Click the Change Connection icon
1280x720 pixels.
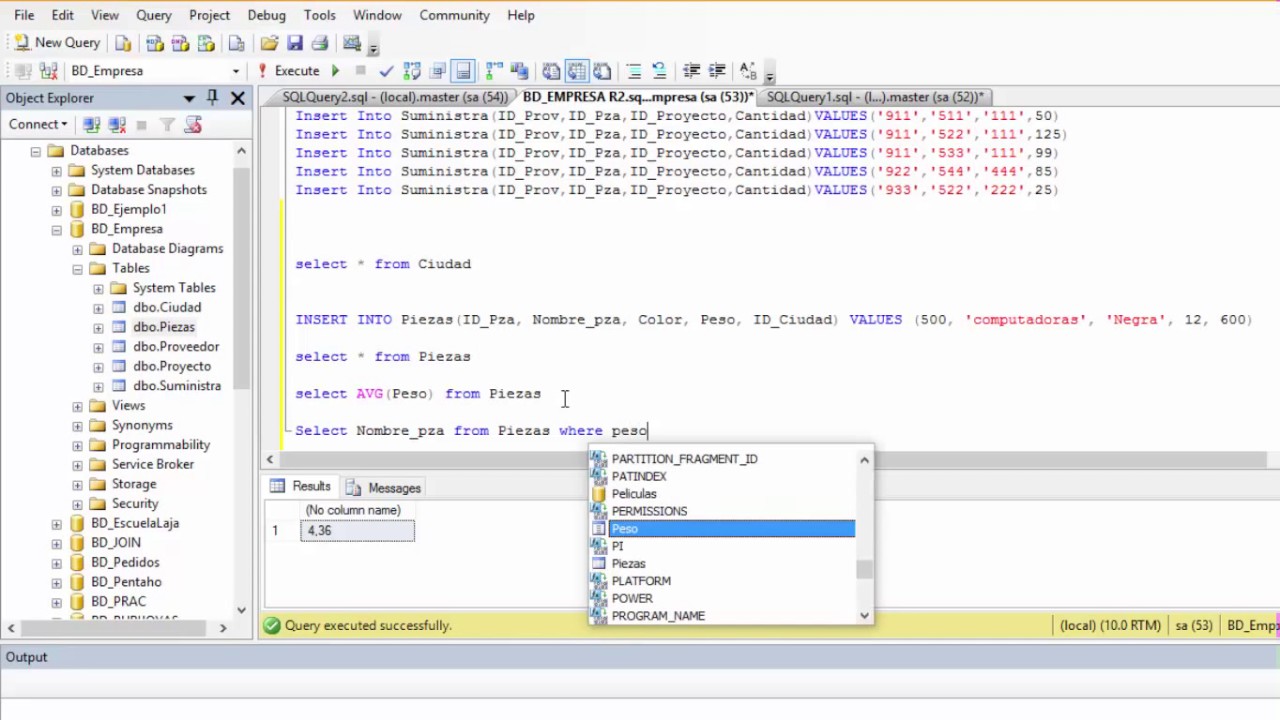coord(48,71)
